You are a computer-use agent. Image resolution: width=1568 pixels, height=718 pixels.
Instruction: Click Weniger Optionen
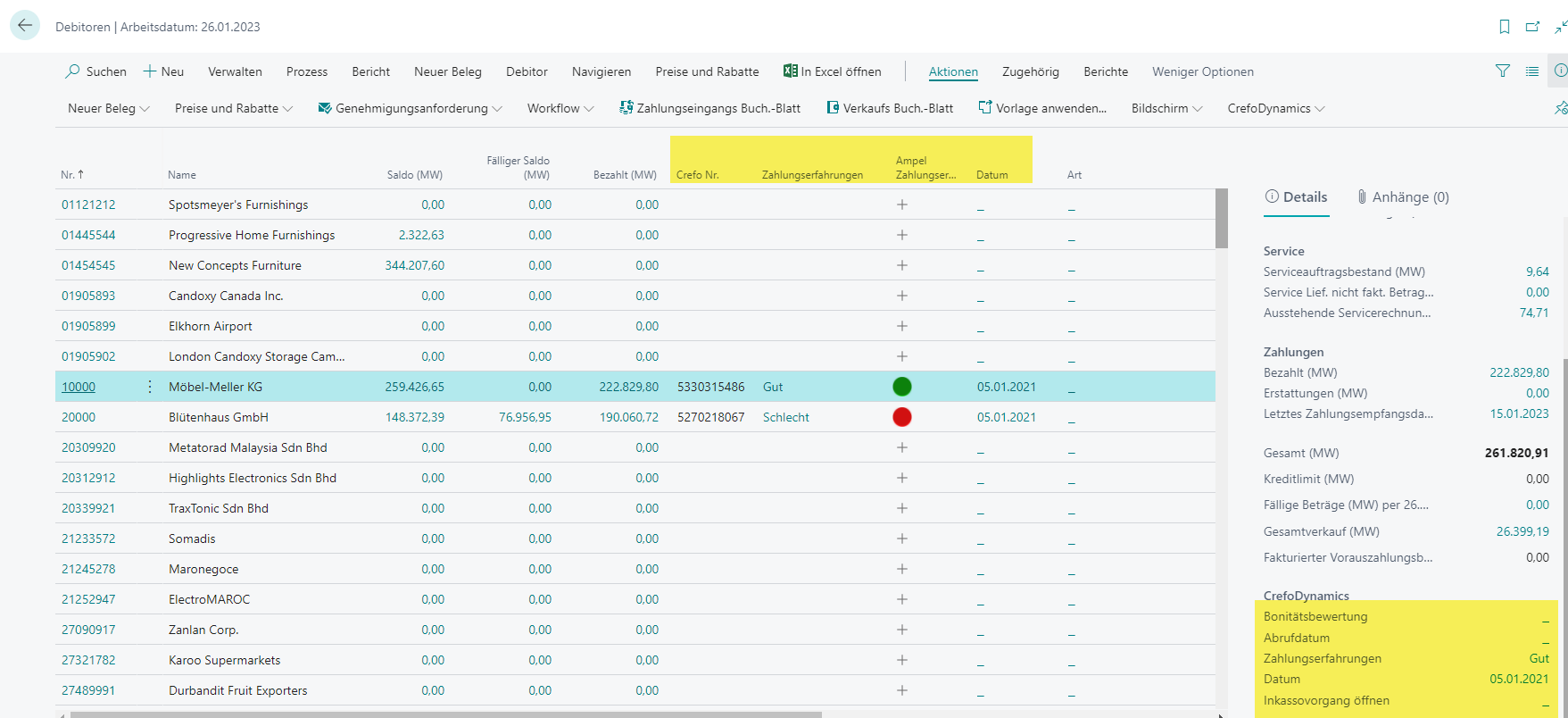point(1202,71)
